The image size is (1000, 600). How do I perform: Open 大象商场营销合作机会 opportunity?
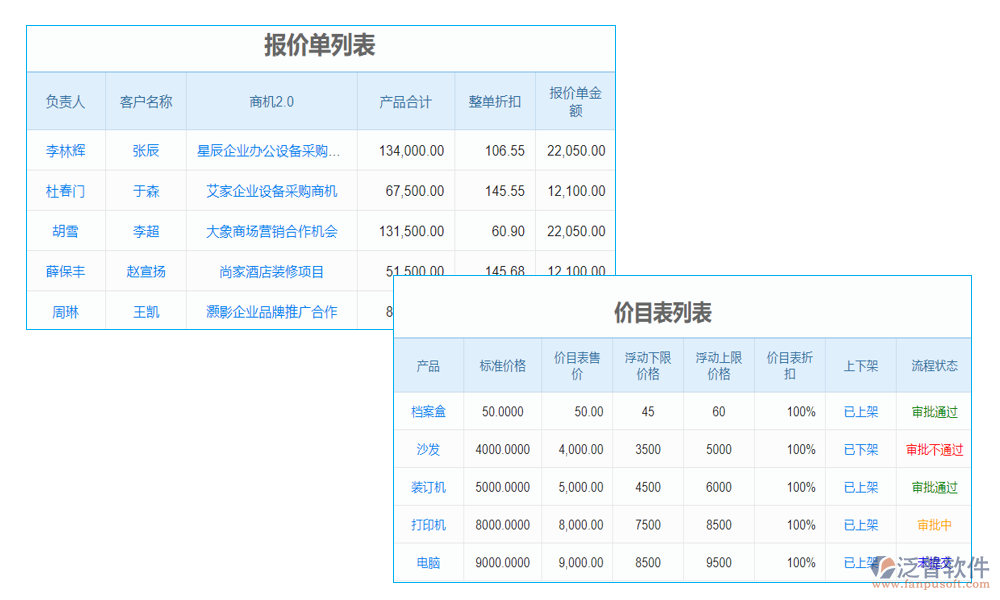tap(271, 231)
